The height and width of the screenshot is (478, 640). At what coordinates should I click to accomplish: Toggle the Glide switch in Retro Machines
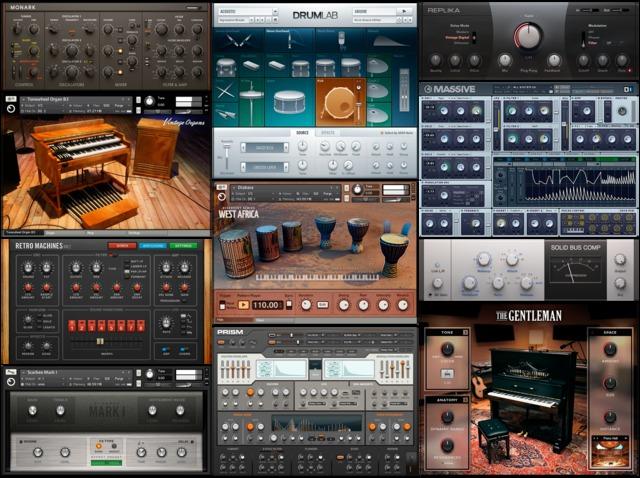pyautogui.click(x=38, y=316)
